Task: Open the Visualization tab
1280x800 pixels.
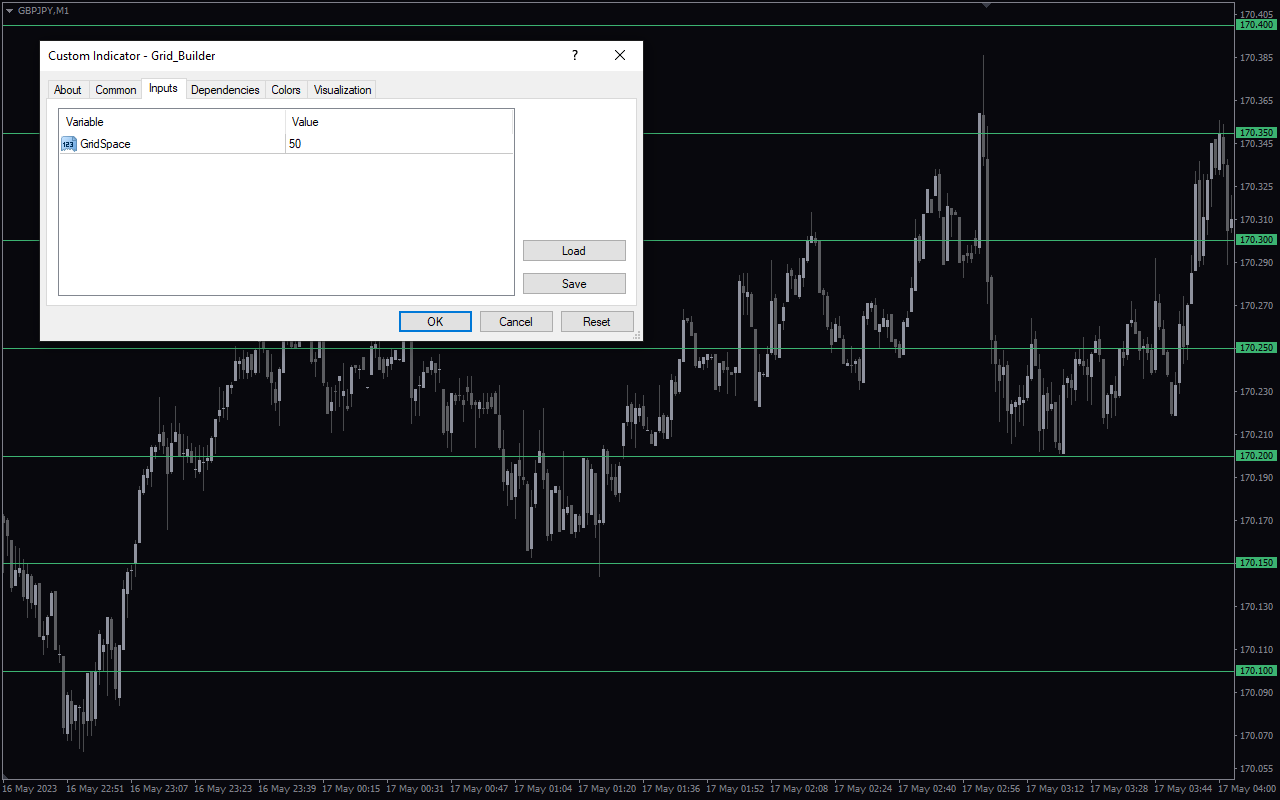Action: tap(342, 90)
